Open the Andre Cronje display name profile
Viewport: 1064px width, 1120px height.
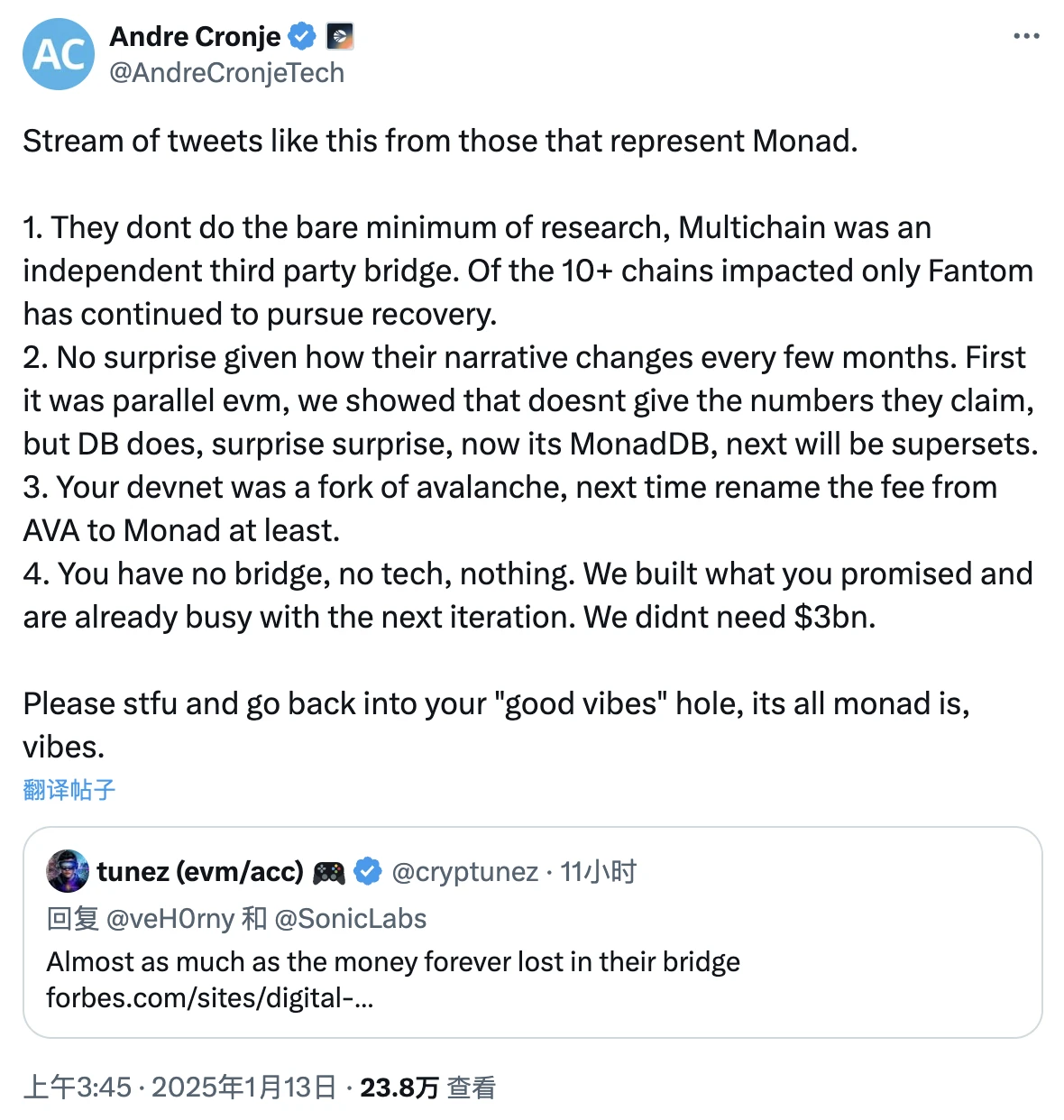195,37
